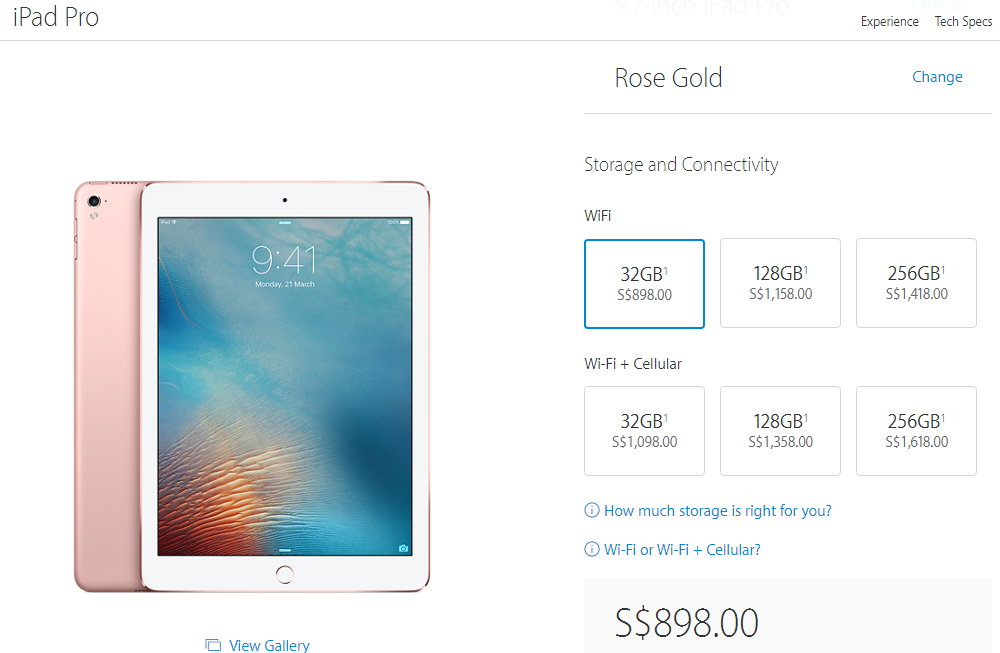The height and width of the screenshot is (653, 1000).
Task: Click the iPad home button in image
Action: click(284, 575)
